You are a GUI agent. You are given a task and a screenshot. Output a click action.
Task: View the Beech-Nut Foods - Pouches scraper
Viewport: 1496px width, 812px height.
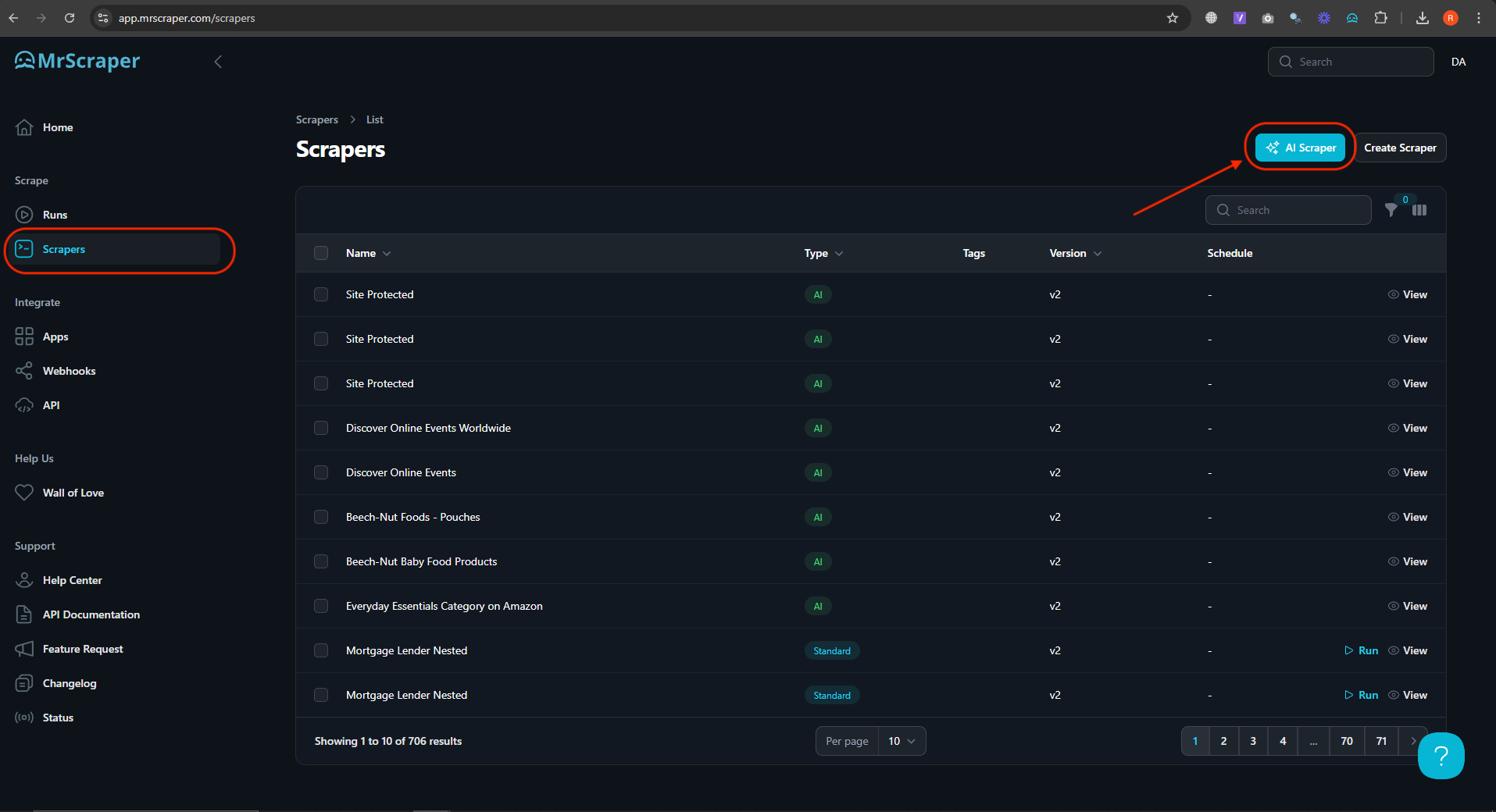(1408, 517)
